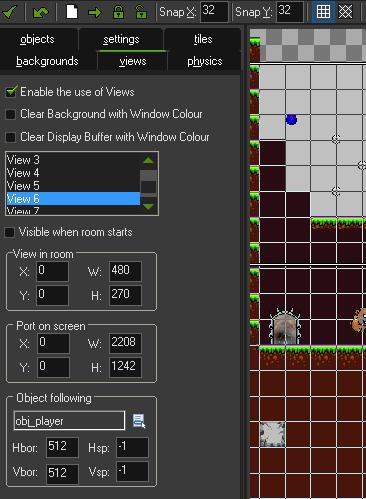Select the grey stone block tile
This screenshot has width=366, height=499.
272,434
